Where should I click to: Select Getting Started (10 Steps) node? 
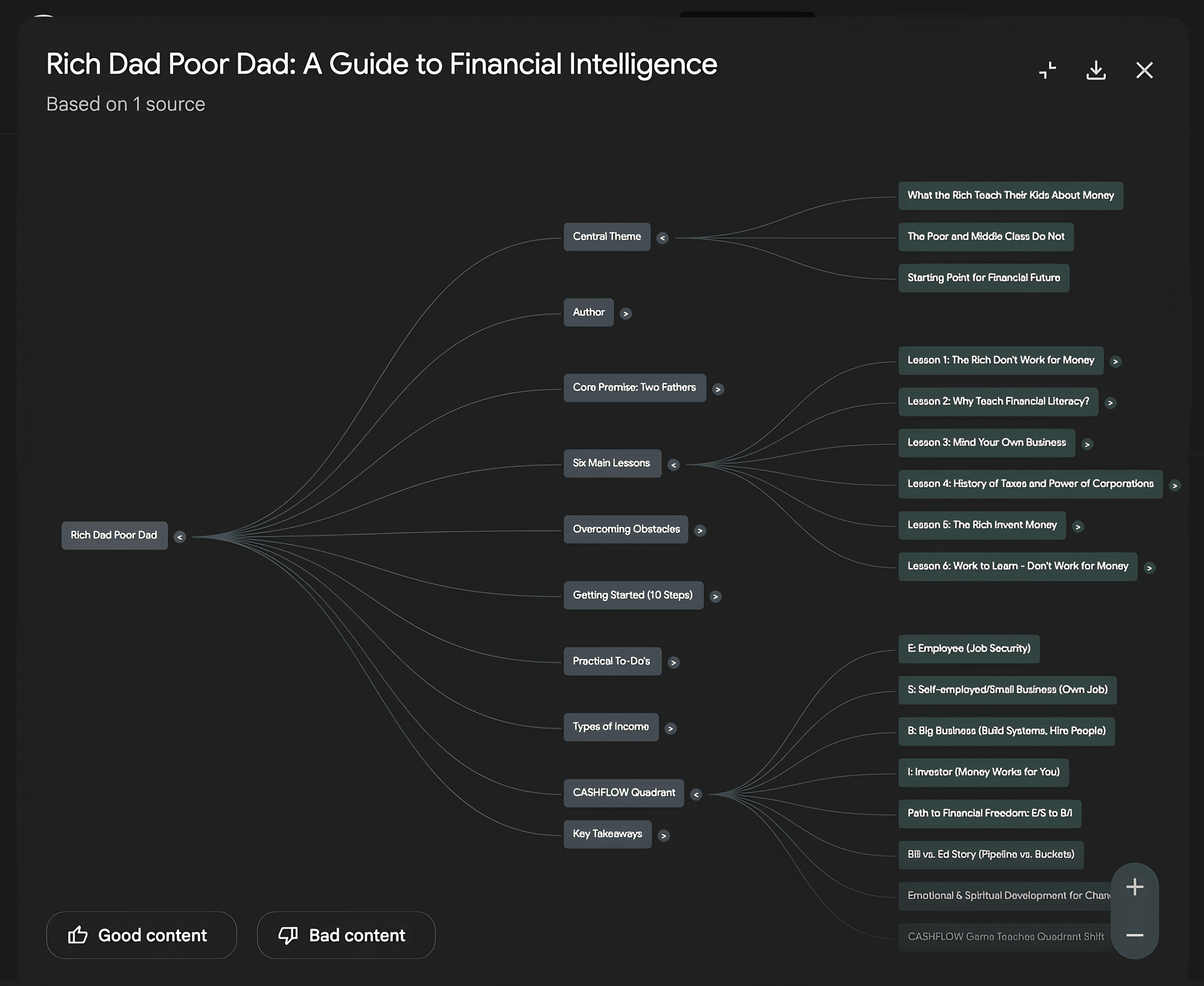click(x=633, y=595)
